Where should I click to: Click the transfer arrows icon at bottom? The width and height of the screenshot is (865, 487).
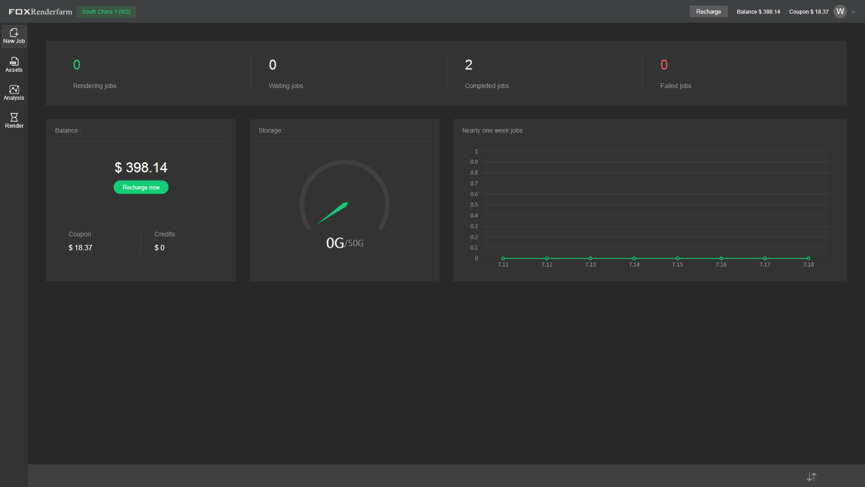pyautogui.click(x=811, y=477)
